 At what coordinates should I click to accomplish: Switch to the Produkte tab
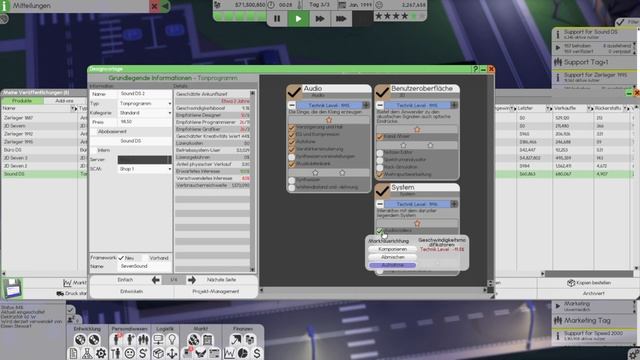tap(22, 101)
